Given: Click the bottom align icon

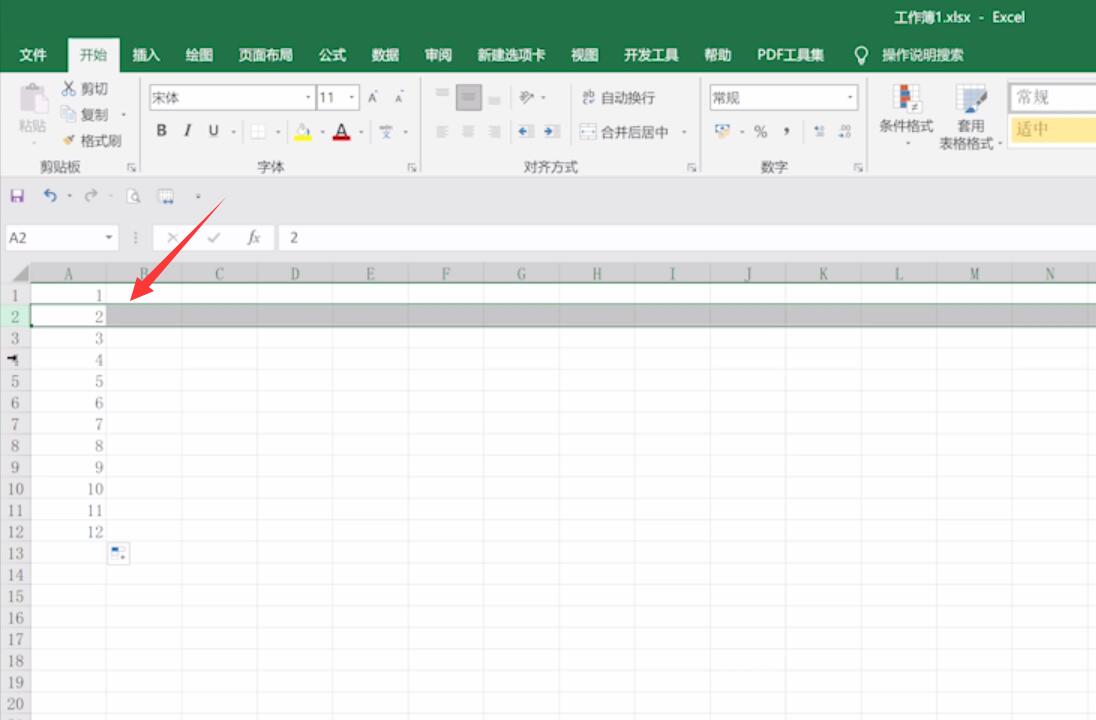Looking at the screenshot, I should pyautogui.click(x=494, y=99).
